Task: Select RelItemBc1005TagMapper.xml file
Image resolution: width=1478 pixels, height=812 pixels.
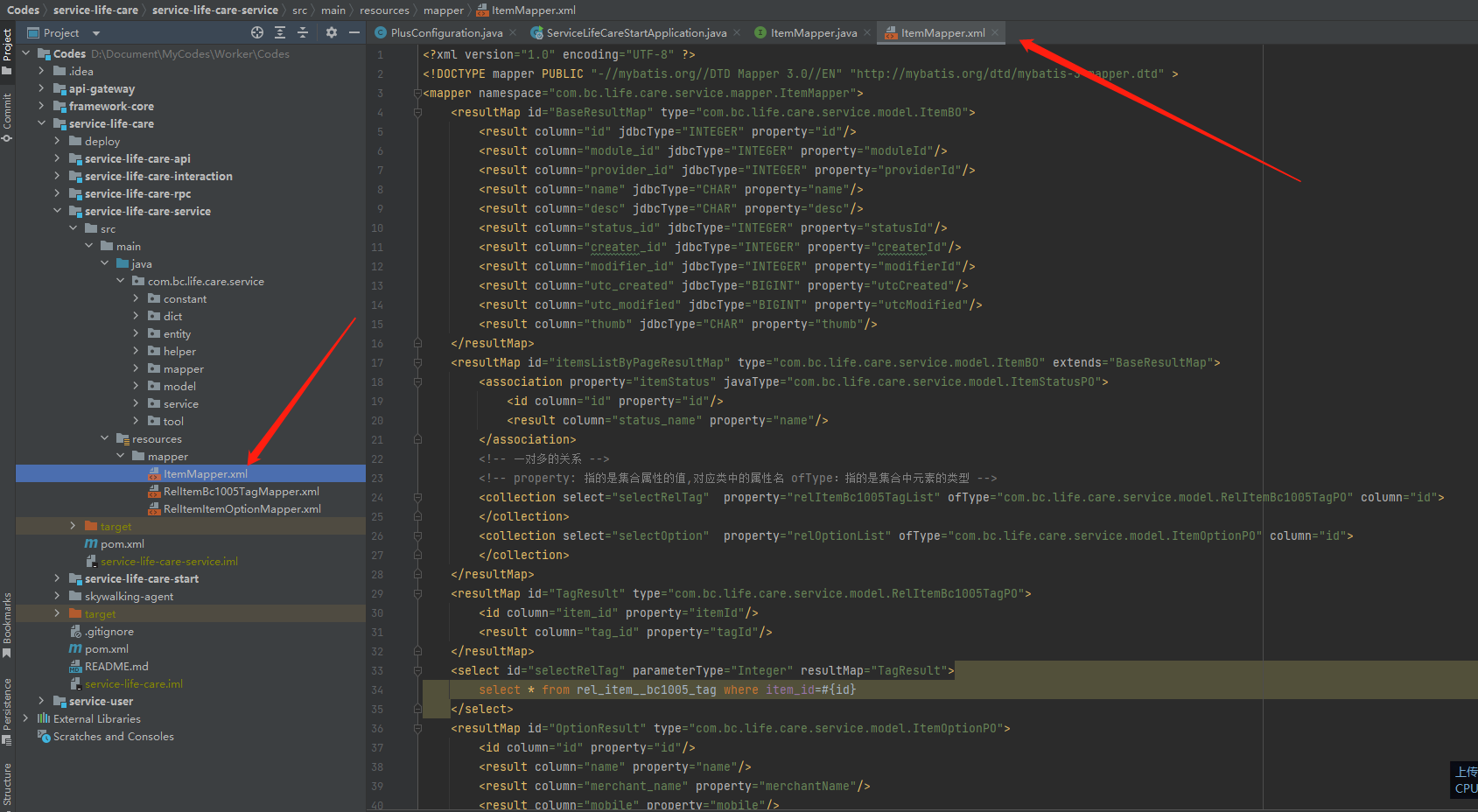Action: click(x=242, y=491)
